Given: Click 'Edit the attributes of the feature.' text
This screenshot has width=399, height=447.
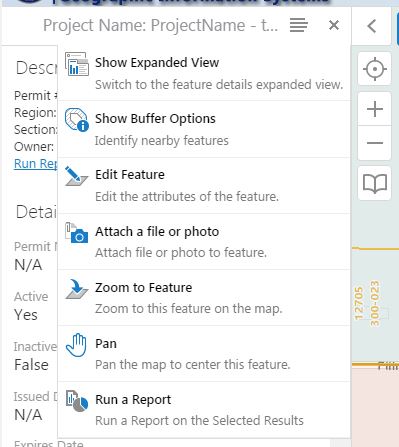Looking at the screenshot, I should (187, 197).
